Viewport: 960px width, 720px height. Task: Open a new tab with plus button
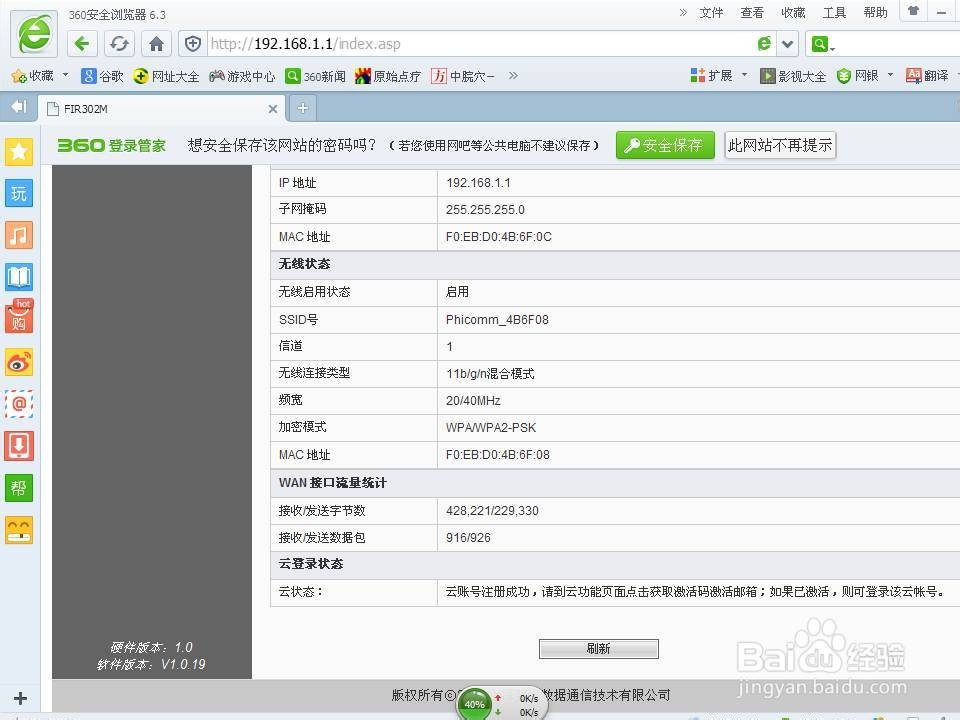[x=302, y=108]
